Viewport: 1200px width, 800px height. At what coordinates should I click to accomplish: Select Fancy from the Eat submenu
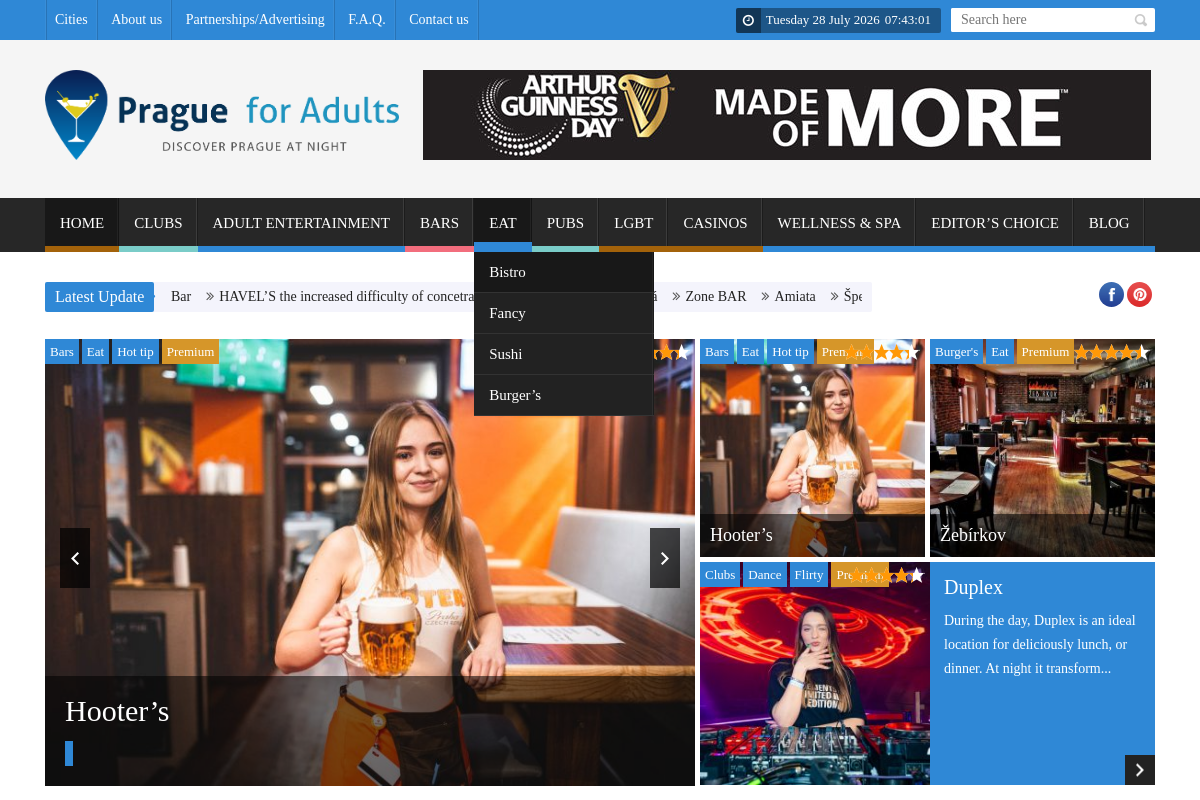click(x=564, y=313)
